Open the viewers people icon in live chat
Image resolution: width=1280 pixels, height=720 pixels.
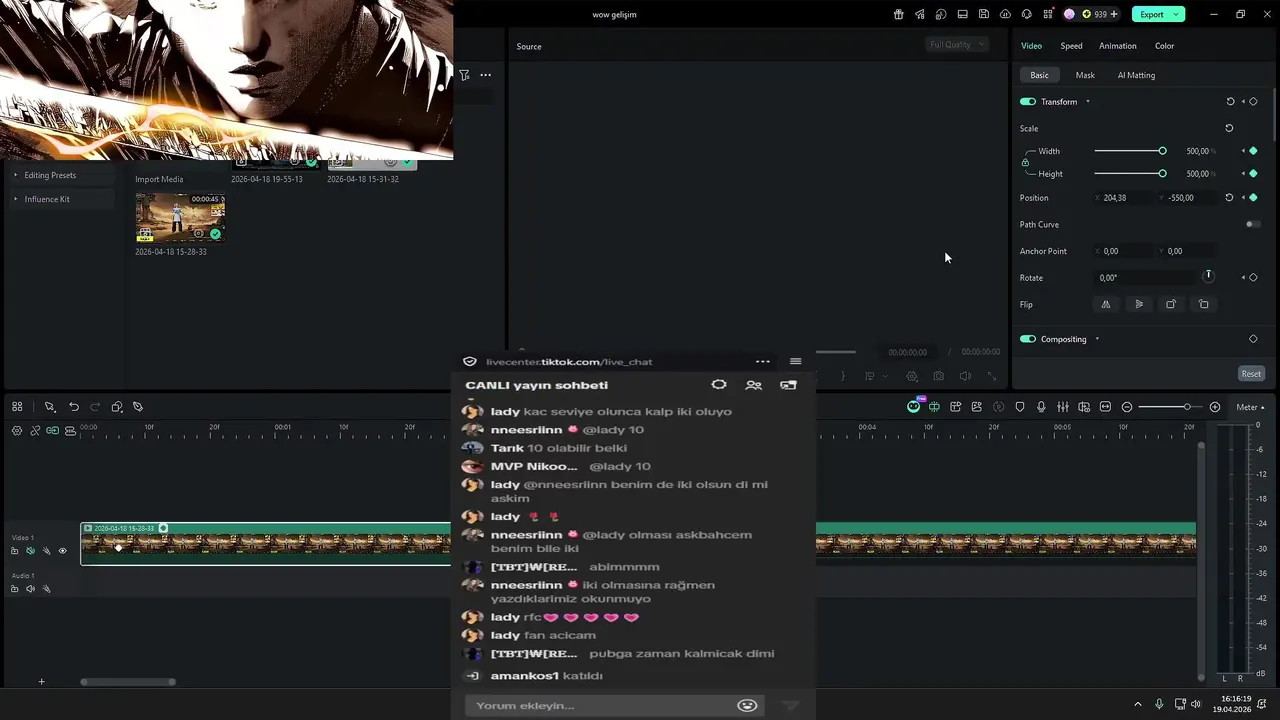(753, 385)
